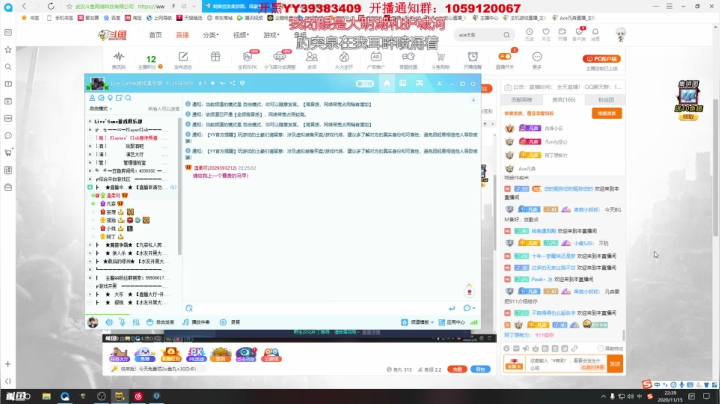Screen dimensions: 720x404
Task: Click the 播放伴奏 music button in YY bar
Action: (x=196, y=322)
